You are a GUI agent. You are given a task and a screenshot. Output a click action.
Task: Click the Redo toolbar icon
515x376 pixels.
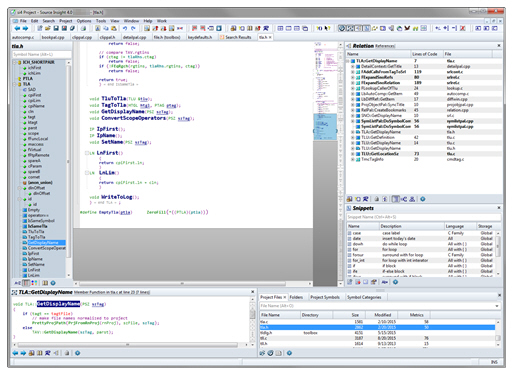(133, 29)
